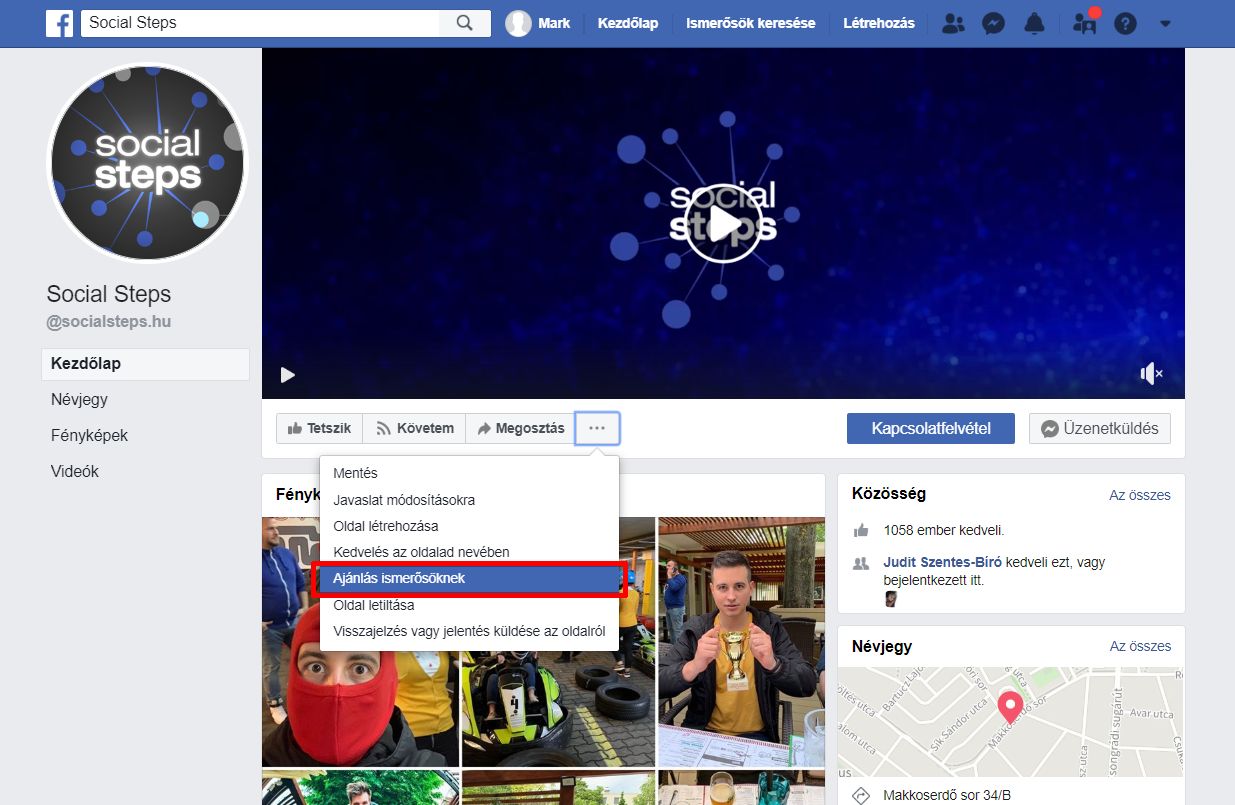Click the Facebook logo icon
Viewport: 1235px width, 805px height.
tap(60, 23)
